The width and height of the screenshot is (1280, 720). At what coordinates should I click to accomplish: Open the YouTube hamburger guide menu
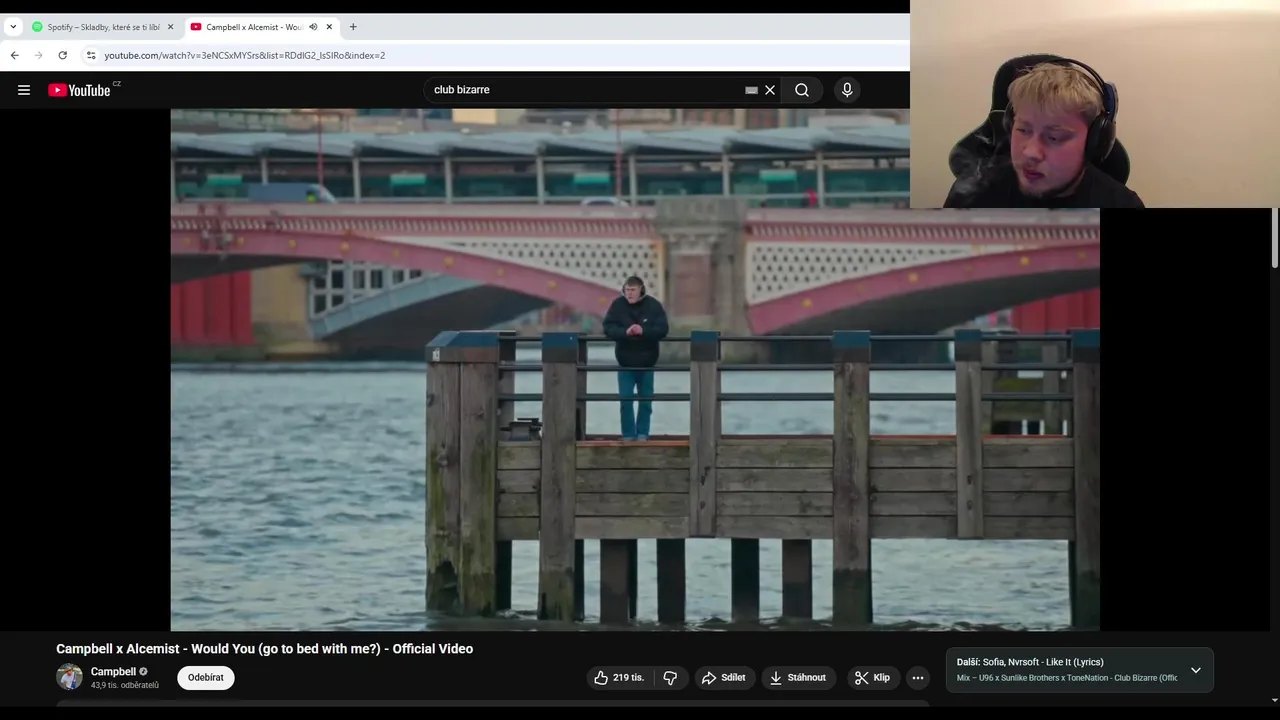(24, 90)
